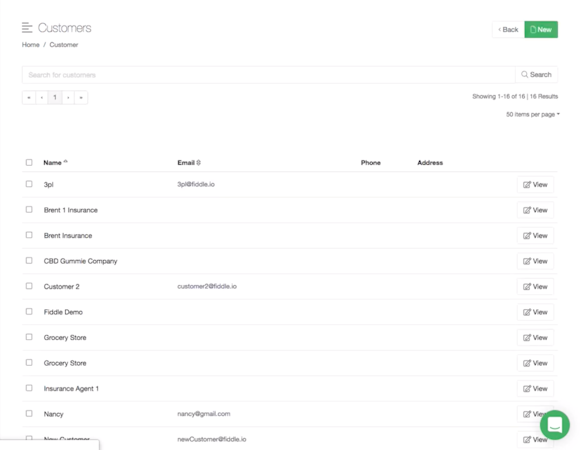Click the Search magnifier button

click(536, 75)
